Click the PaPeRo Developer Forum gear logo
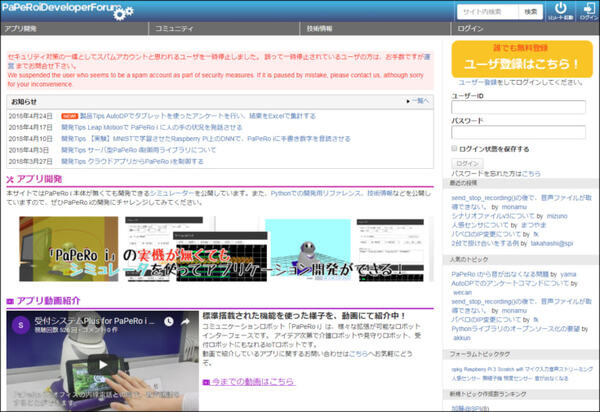Screen dimensions: 600x412 click(x=123, y=12)
